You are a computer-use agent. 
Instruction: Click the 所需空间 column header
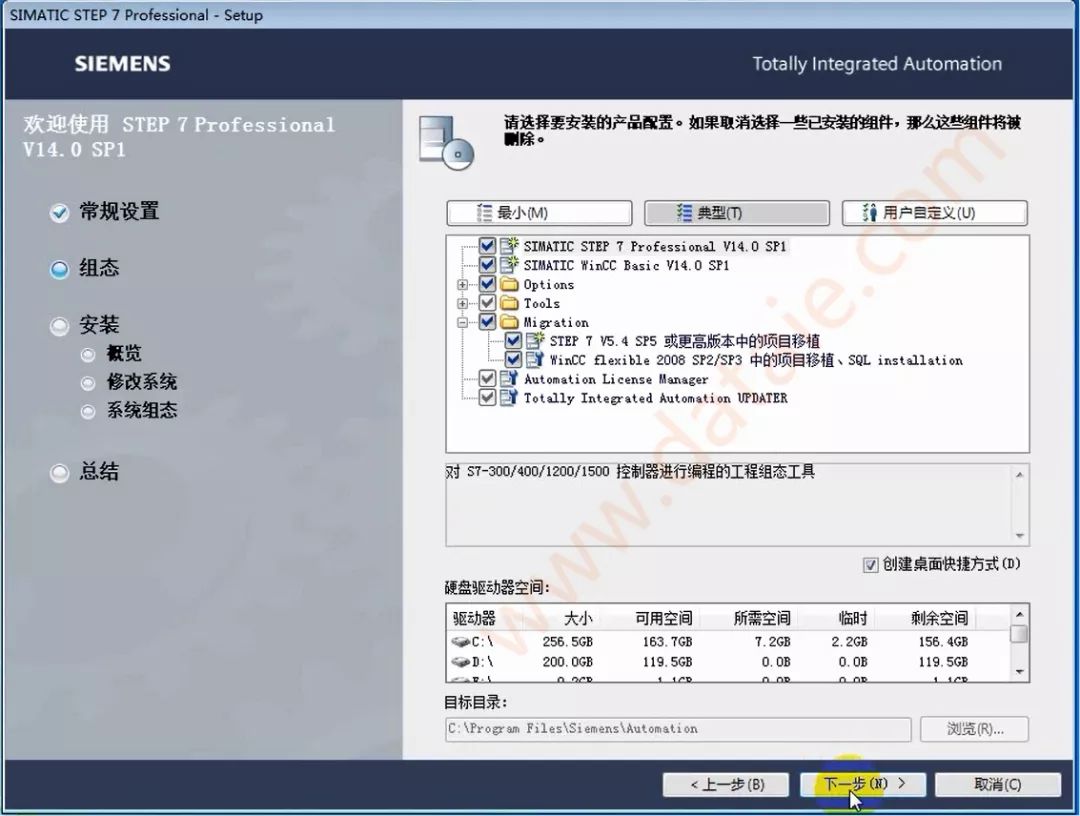(762, 618)
